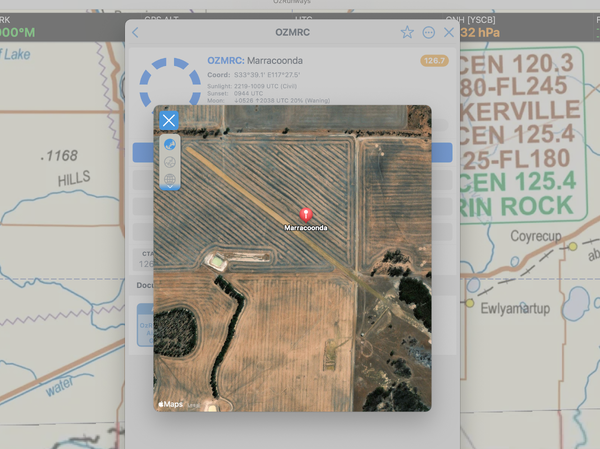Viewport: 600px width, 449px height.
Task: Add OZMRC to favourites with star
Action: (407, 32)
